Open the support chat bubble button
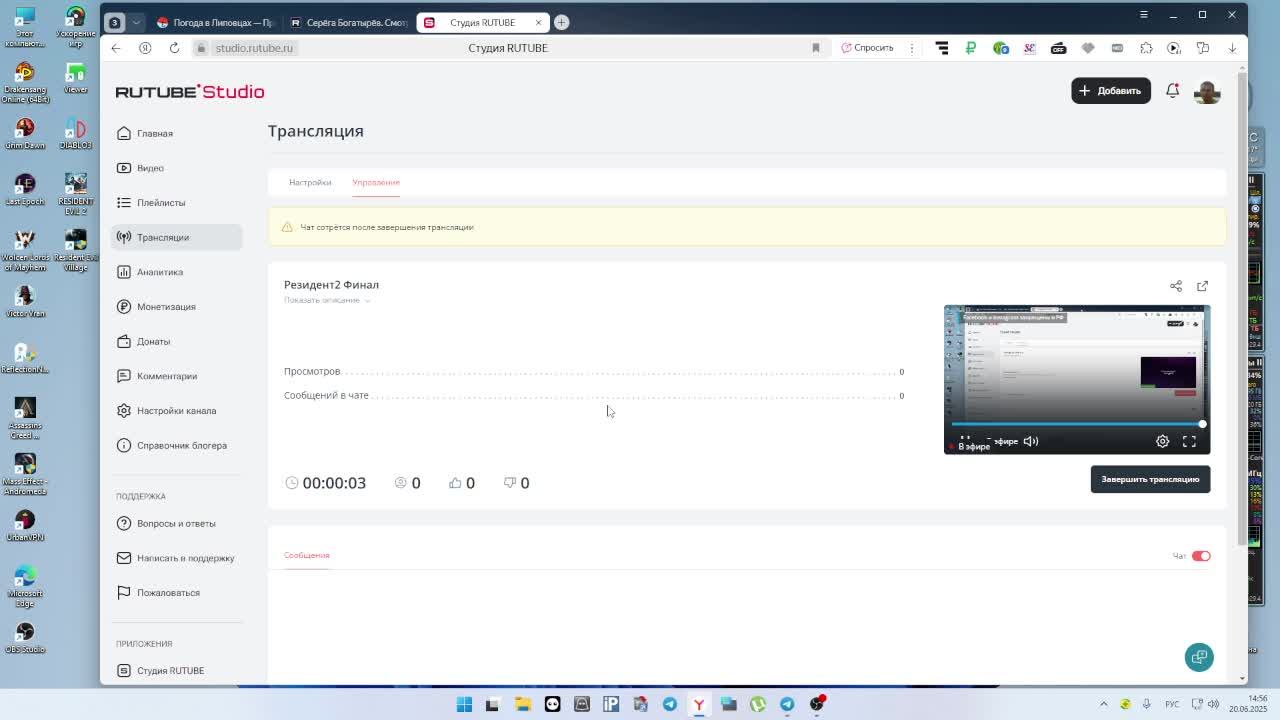Viewport: 1280px width, 720px height. (x=1199, y=657)
